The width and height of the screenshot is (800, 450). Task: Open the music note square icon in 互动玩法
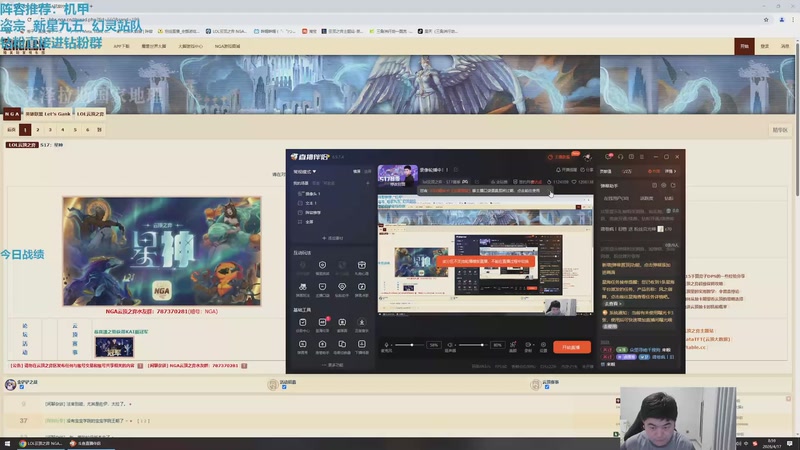point(362,287)
